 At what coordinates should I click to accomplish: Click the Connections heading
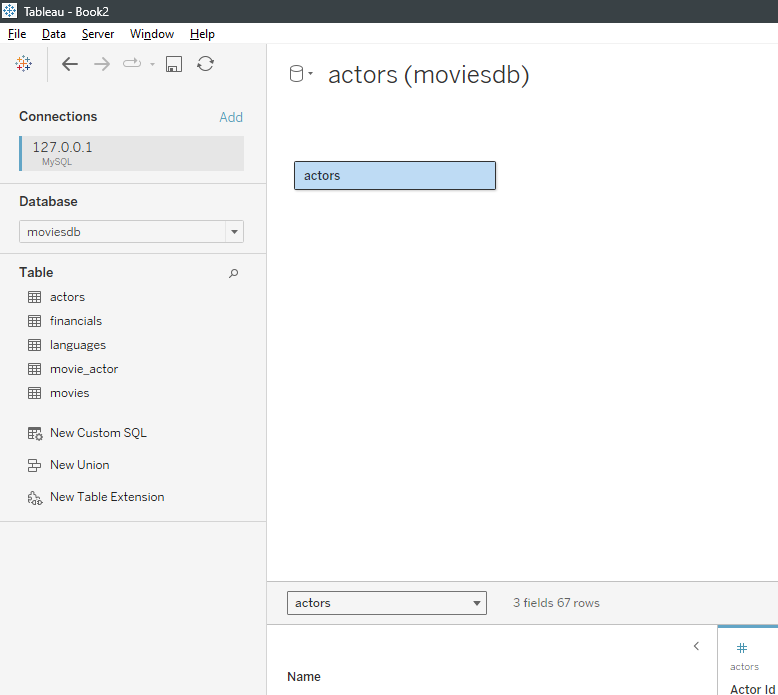58,117
